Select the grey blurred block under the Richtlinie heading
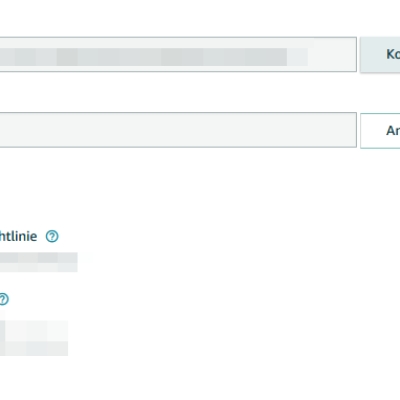Screen dimensions: 400x400 pyautogui.click(x=39, y=262)
